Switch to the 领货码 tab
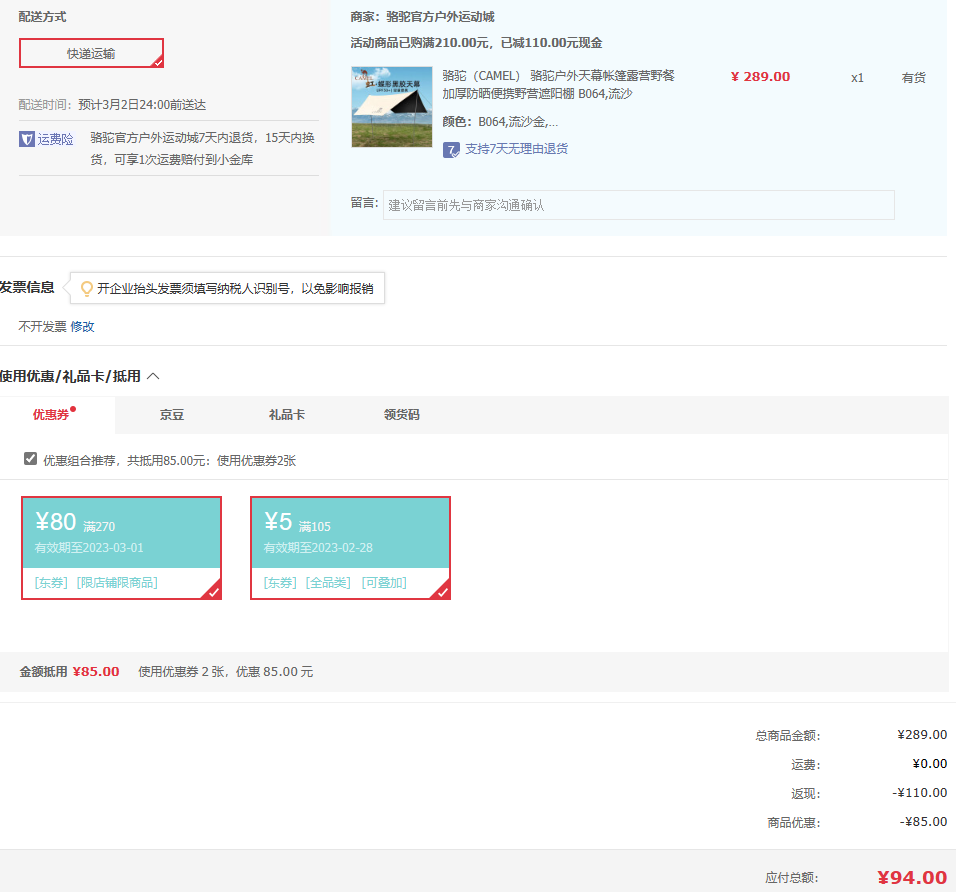 [402, 415]
